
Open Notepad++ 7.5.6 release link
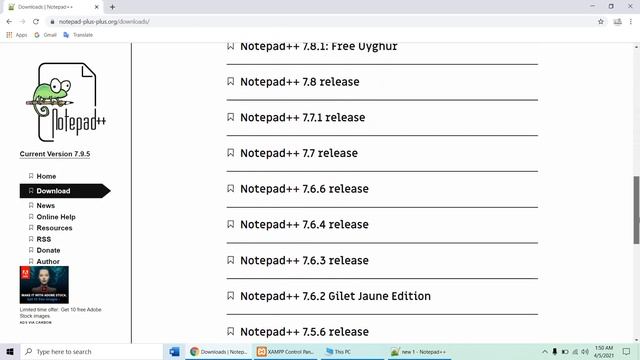click(x=304, y=332)
